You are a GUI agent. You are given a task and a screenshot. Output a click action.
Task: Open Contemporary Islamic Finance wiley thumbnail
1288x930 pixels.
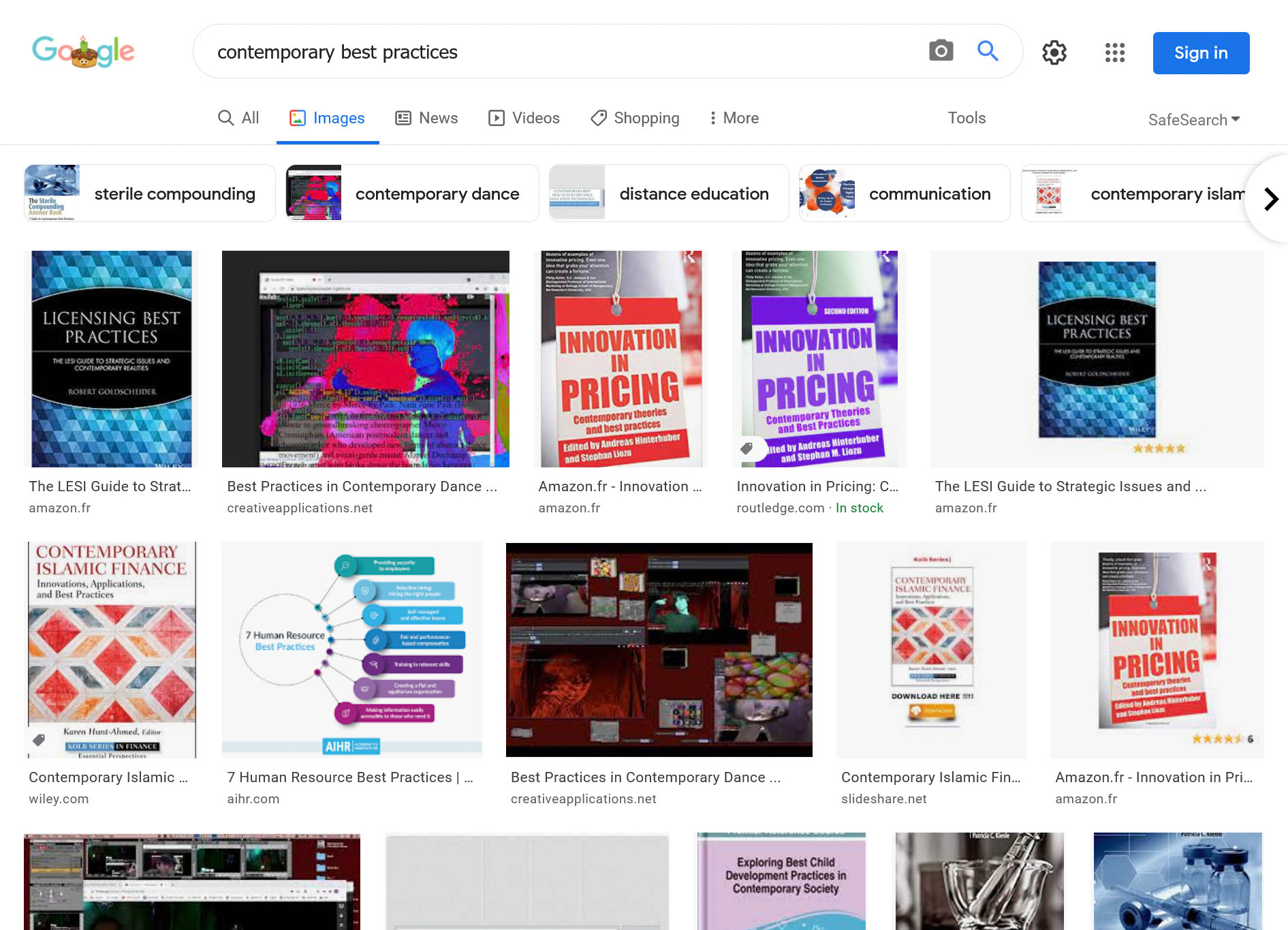click(x=112, y=650)
